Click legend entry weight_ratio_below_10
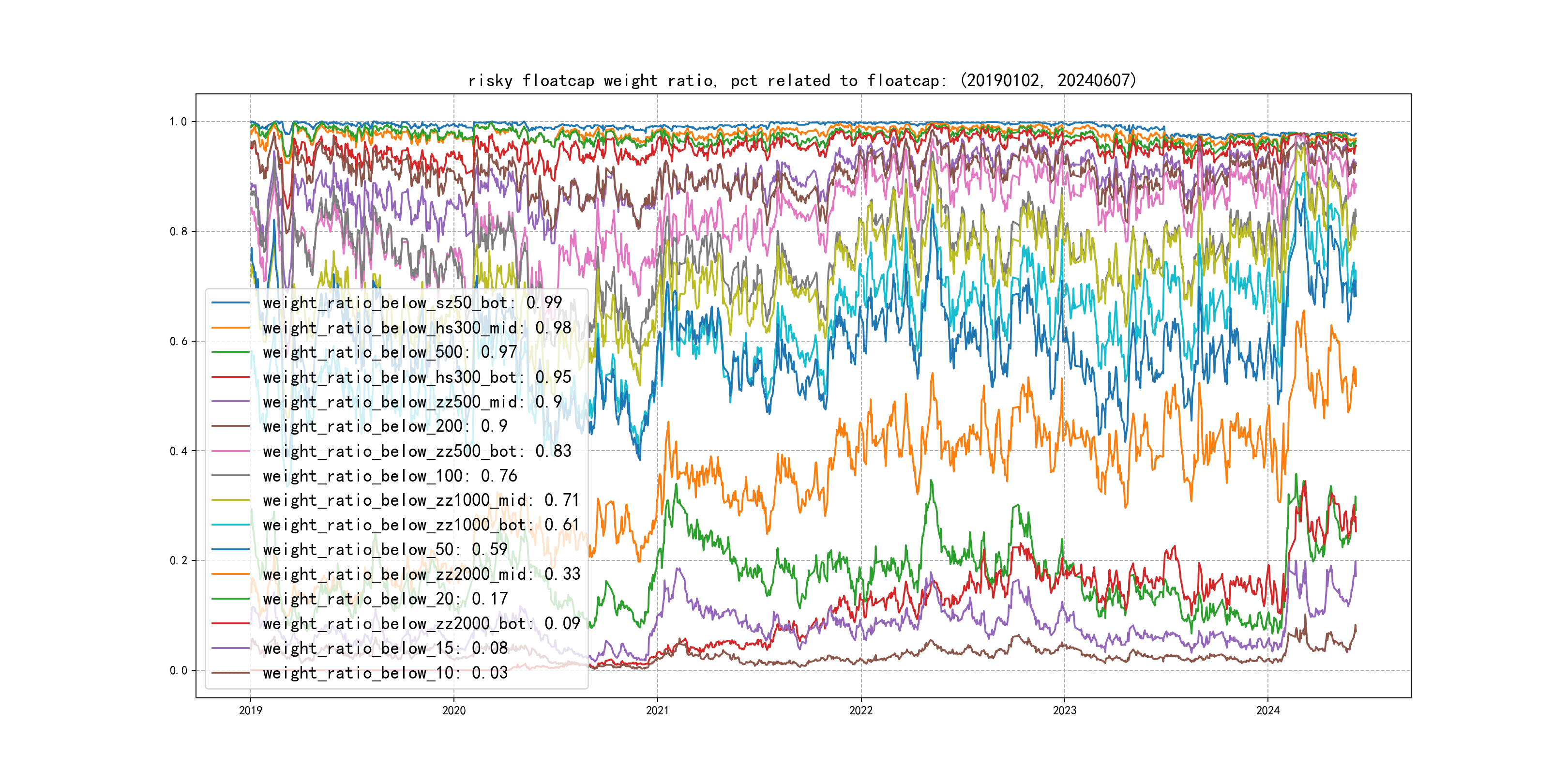This screenshot has width=1568, height=784. pos(385,673)
